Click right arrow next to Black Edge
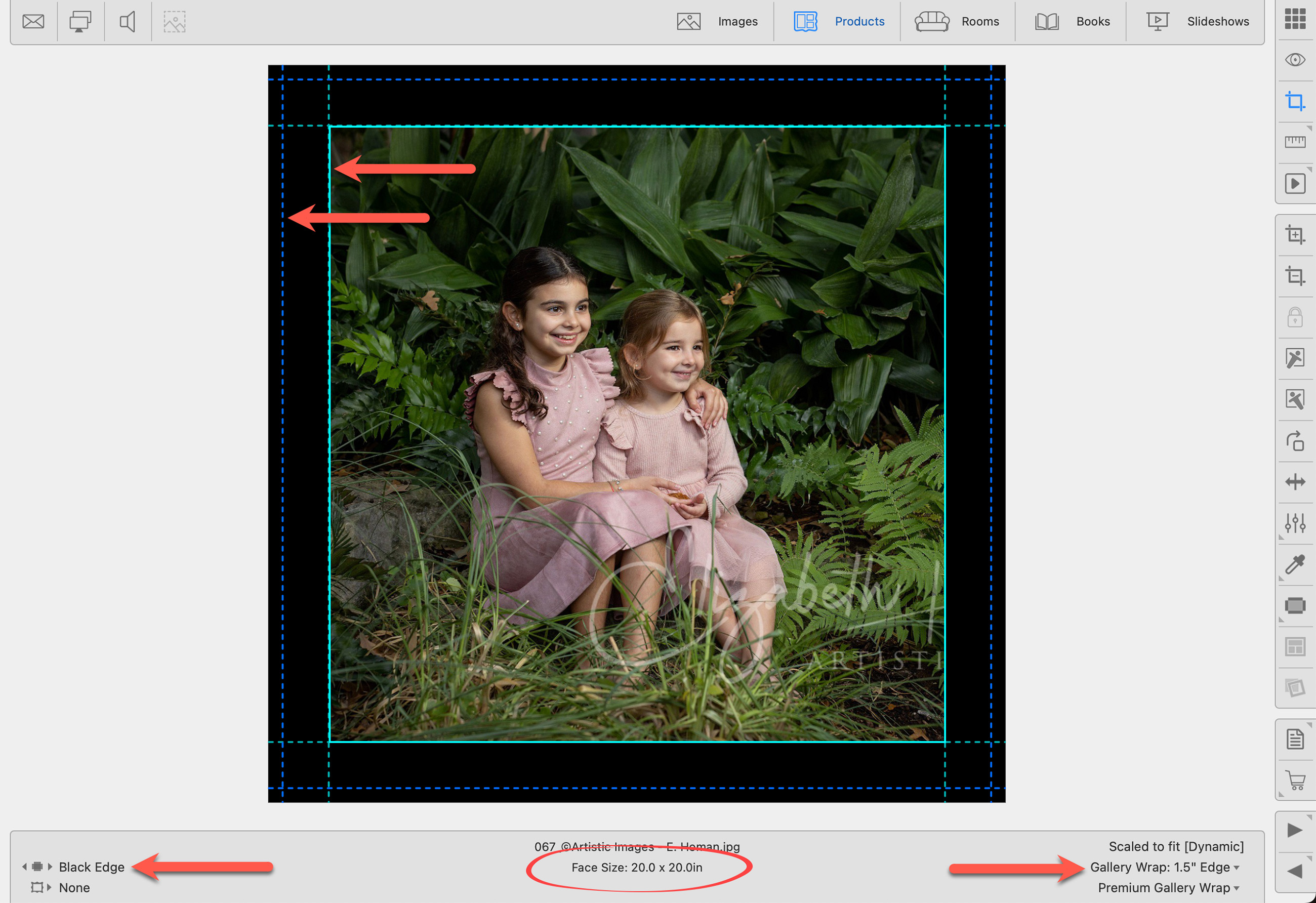1316x903 pixels. [51, 867]
